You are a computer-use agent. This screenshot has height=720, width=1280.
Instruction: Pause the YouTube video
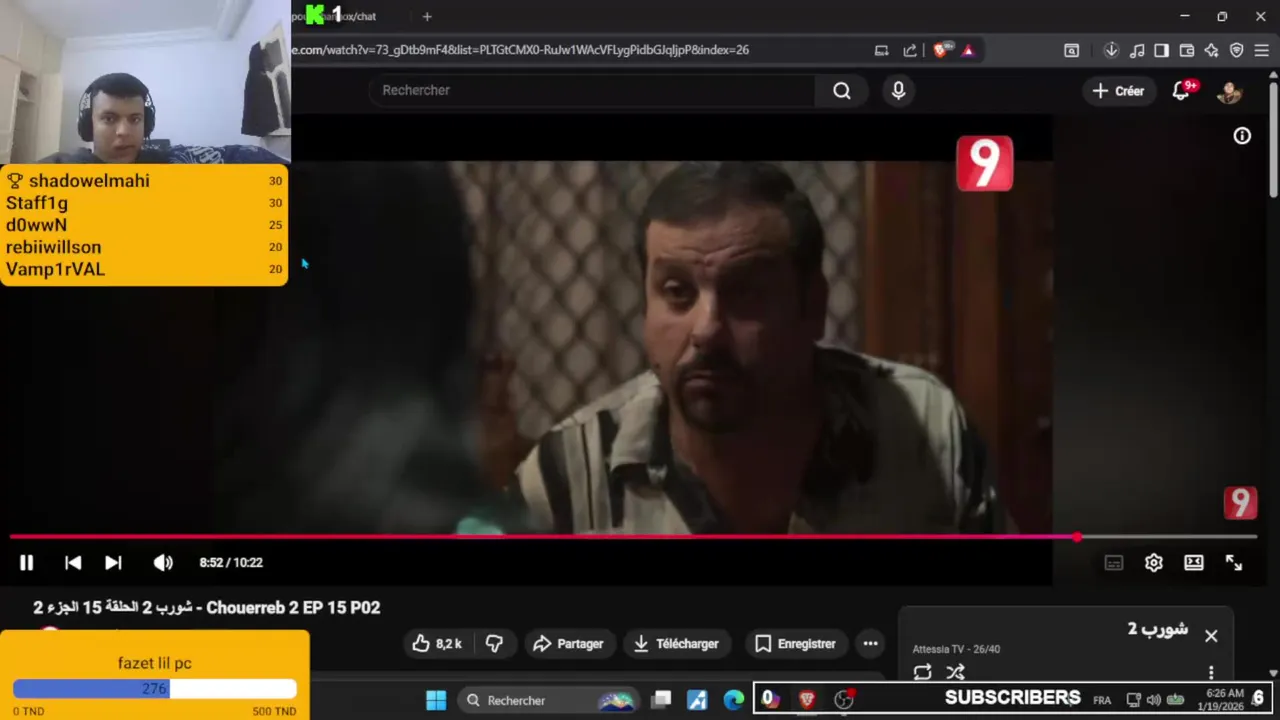pos(27,563)
